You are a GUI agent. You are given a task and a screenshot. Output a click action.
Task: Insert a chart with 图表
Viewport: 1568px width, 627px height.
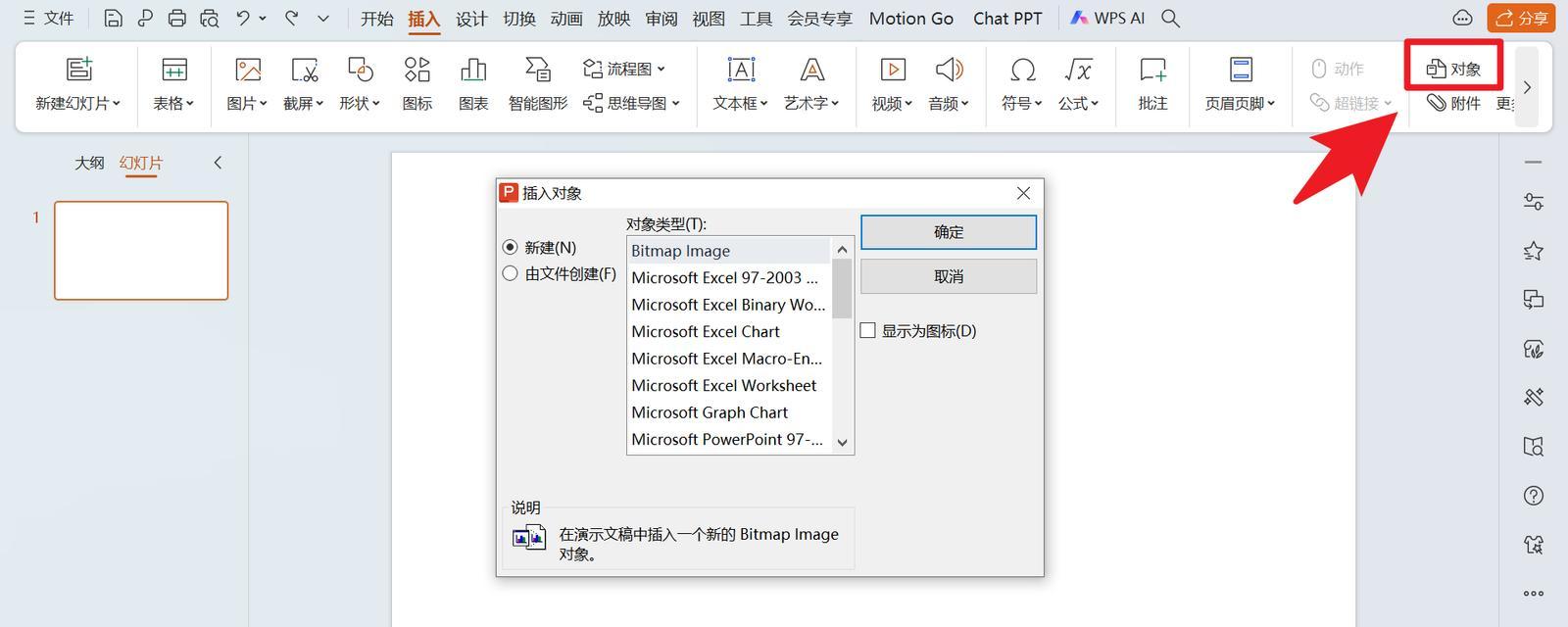point(473,70)
